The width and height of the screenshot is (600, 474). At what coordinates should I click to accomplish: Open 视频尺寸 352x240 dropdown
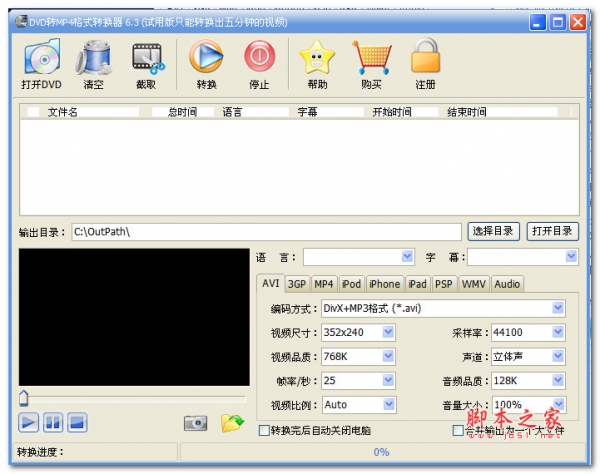pos(388,332)
